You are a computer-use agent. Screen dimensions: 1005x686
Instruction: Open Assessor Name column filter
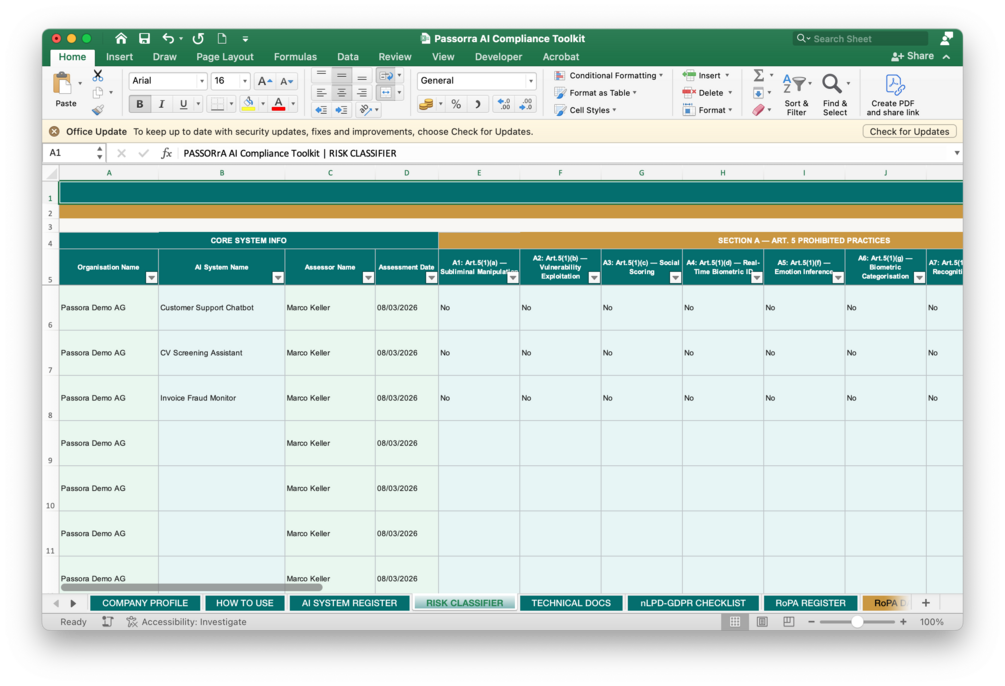(368, 278)
